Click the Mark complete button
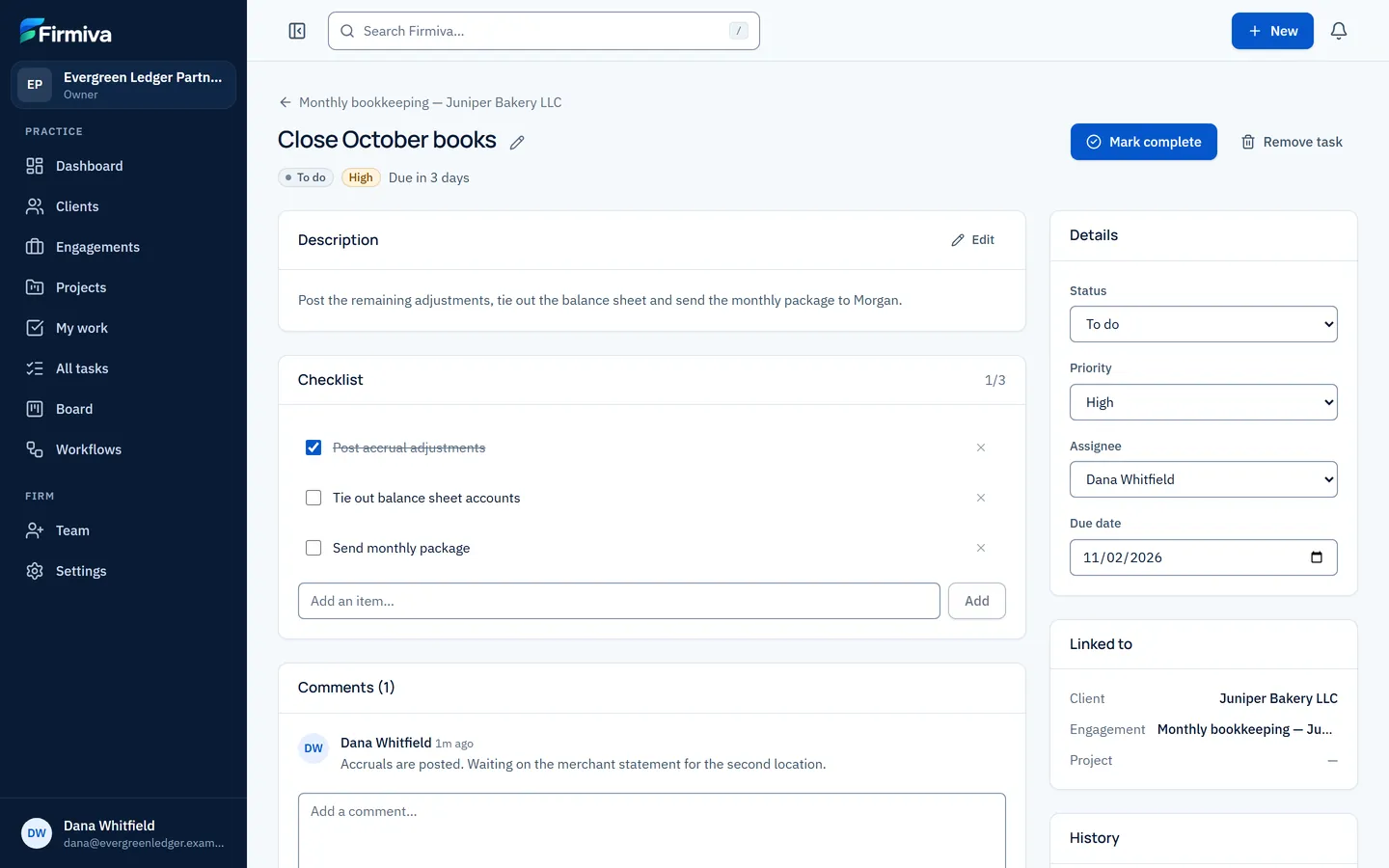The width and height of the screenshot is (1389, 868). tap(1143, 142)
